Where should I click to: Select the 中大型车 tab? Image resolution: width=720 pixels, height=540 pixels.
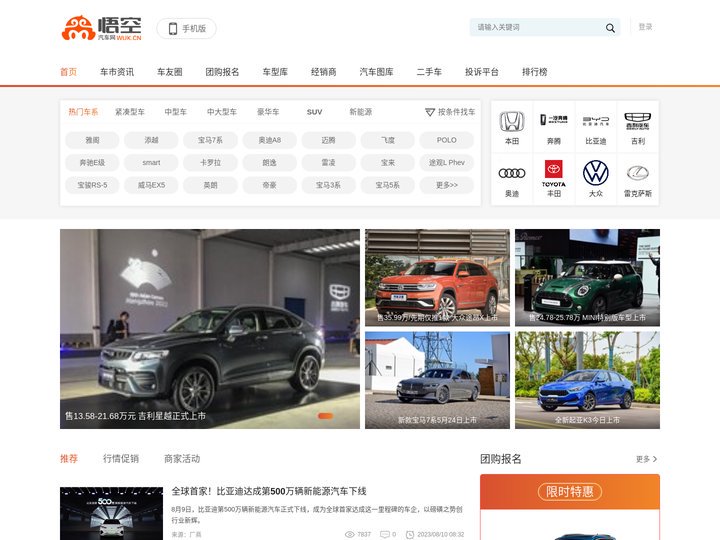coord(222,112)
